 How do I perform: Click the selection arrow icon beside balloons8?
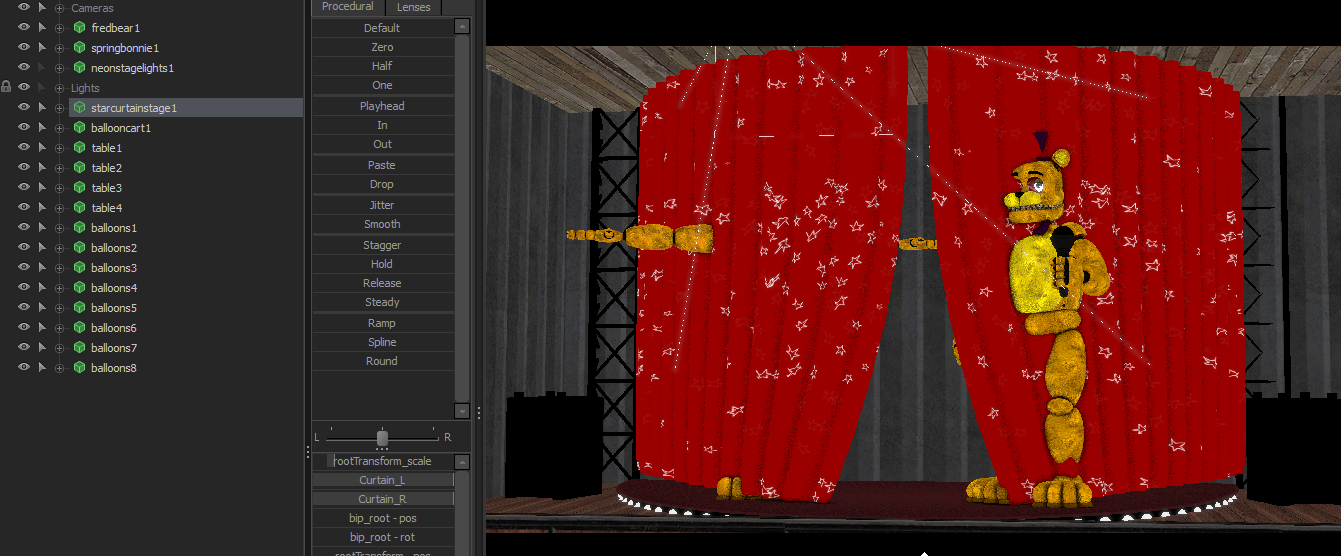tap(42, 368)
